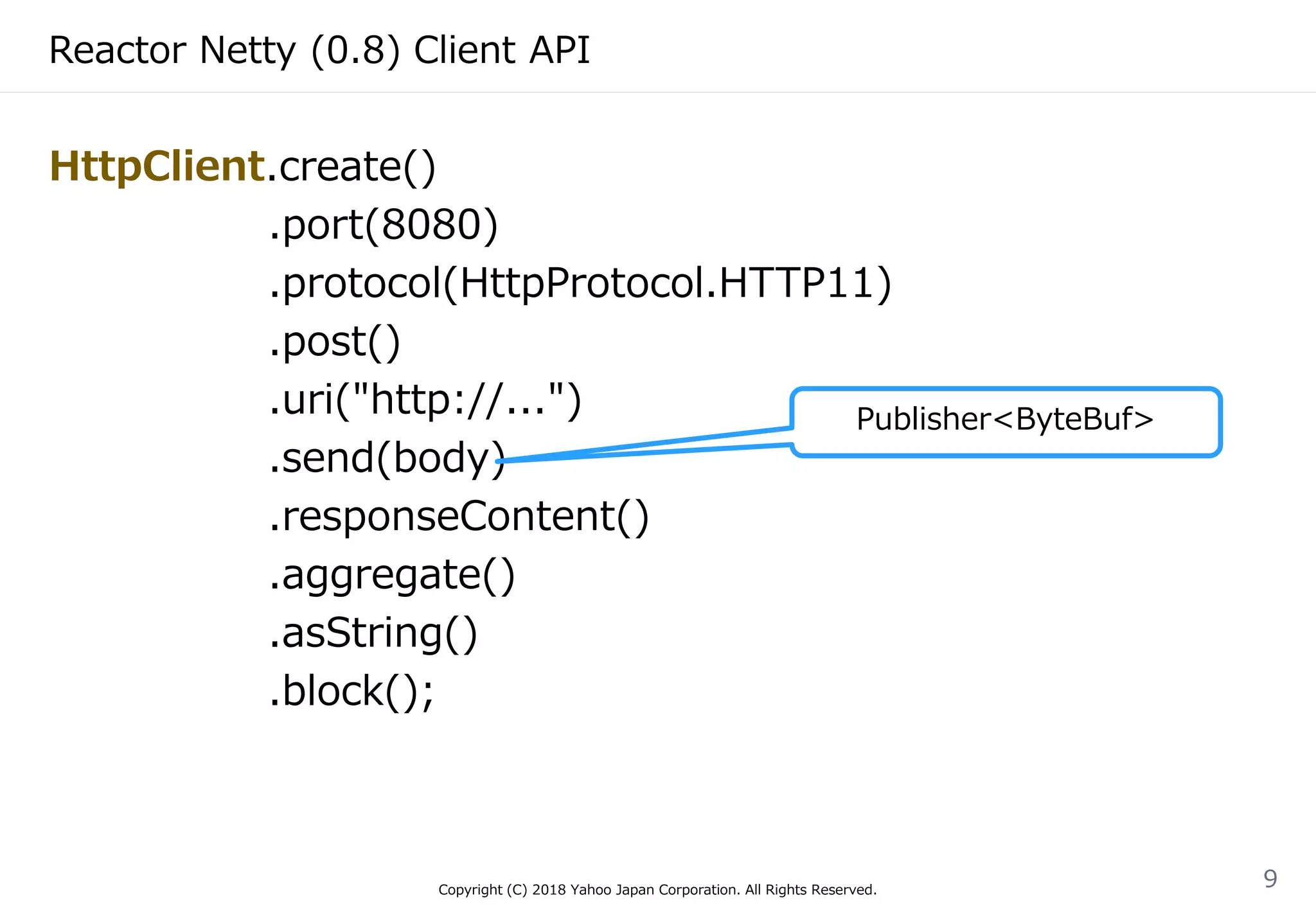The width and height of the screenshot is (1316, 911).
Task: Select the .port(8080) line
Action: pos(383,226)
